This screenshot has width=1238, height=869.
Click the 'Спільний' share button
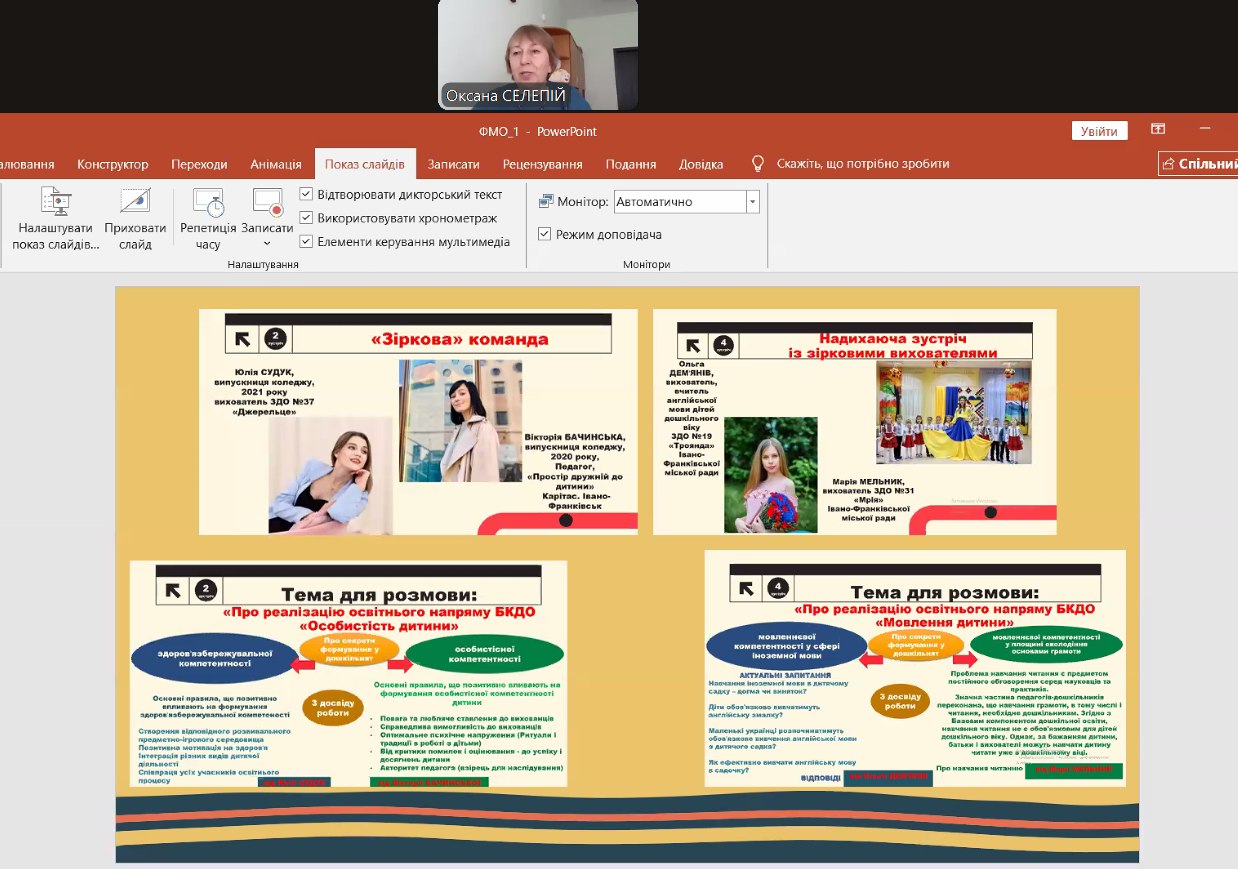[1199, 164]
